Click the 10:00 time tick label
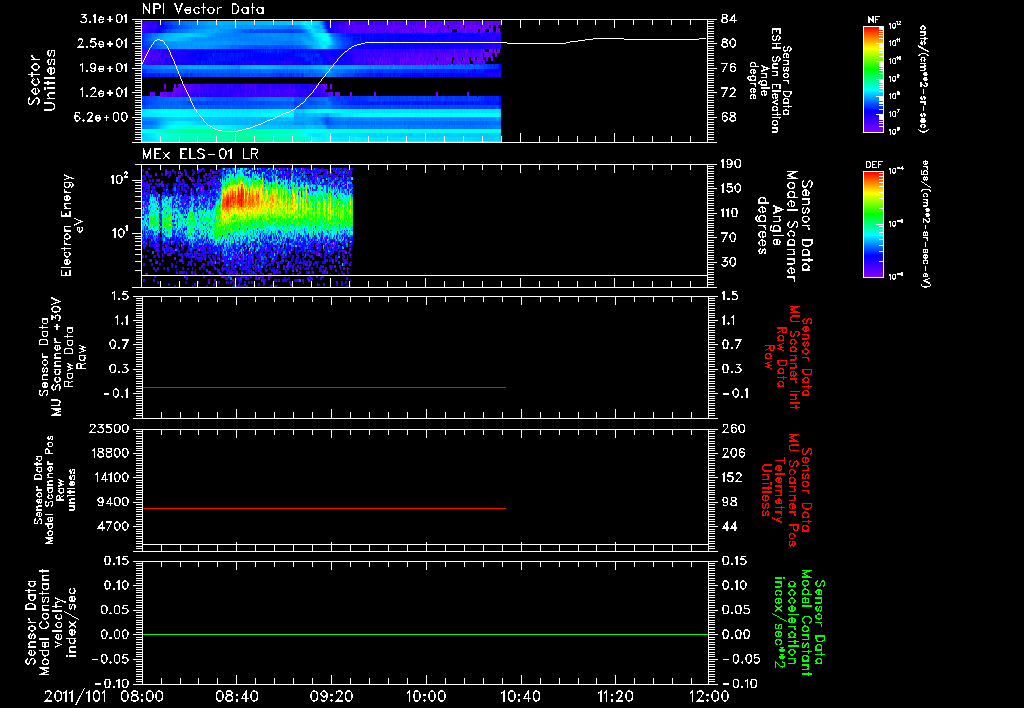1024x708 pixels. (x=426, y=696)
